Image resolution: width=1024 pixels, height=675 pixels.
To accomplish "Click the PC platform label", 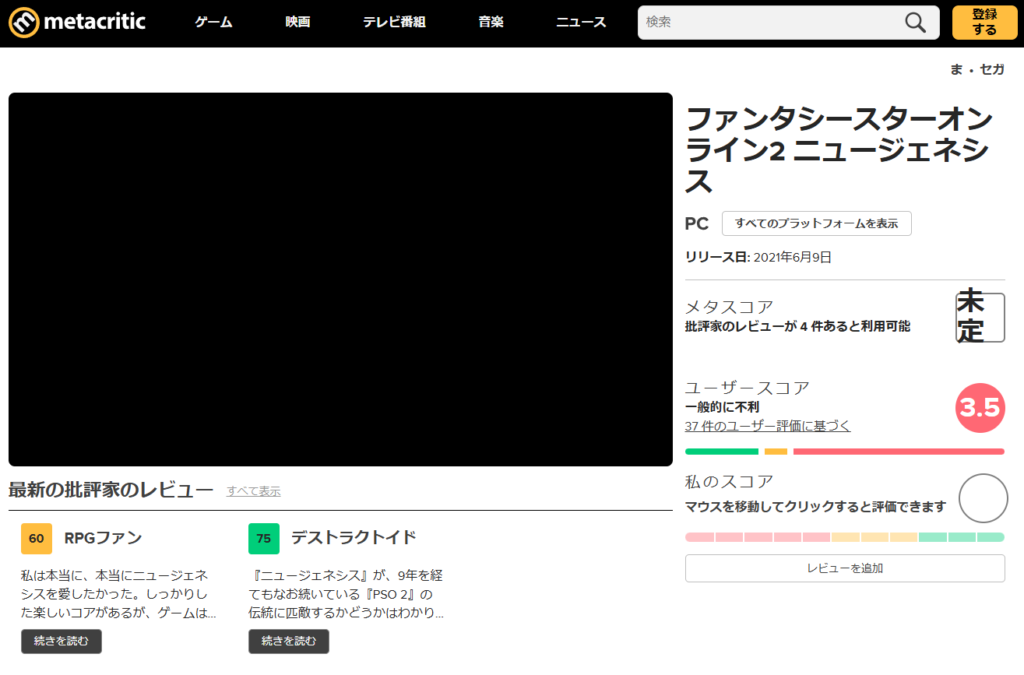I will 696,224.
